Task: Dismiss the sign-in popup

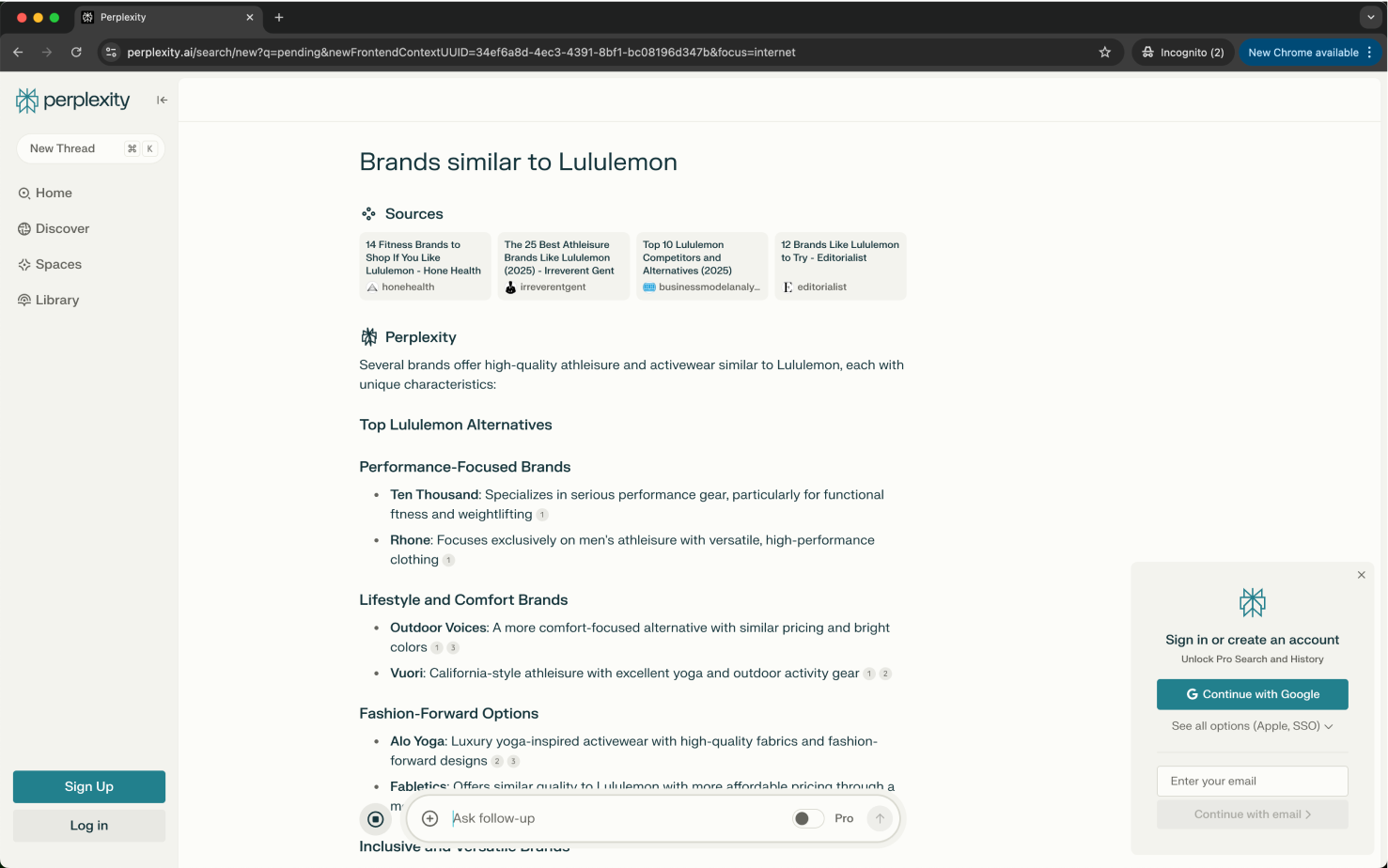Action: 1361,575
